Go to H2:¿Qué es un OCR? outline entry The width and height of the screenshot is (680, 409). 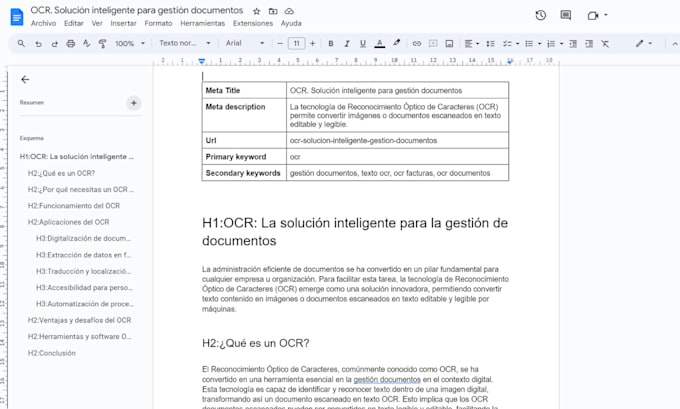[x=61, y=173]
